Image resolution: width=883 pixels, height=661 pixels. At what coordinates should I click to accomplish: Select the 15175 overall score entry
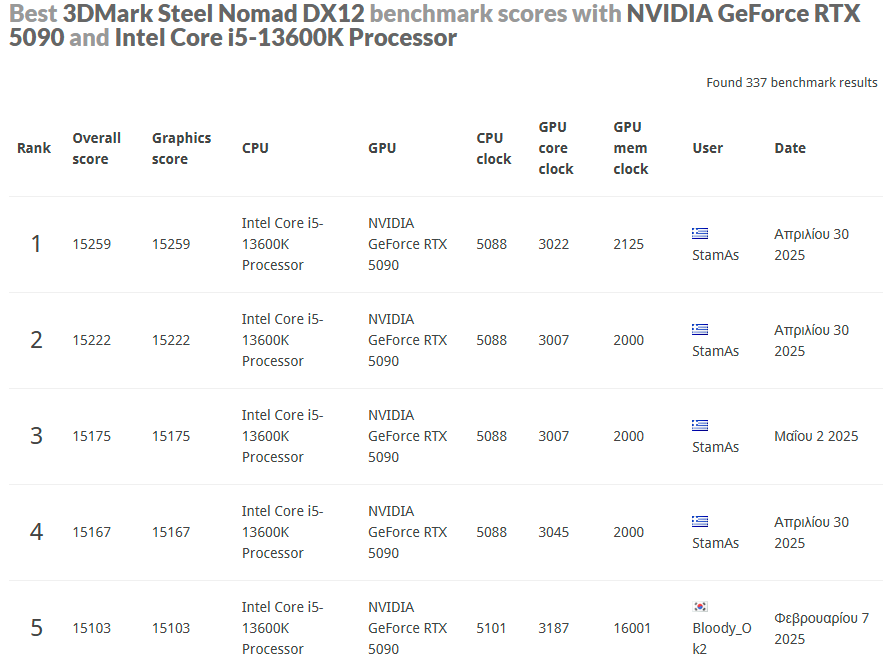click(x=91, y=436)
